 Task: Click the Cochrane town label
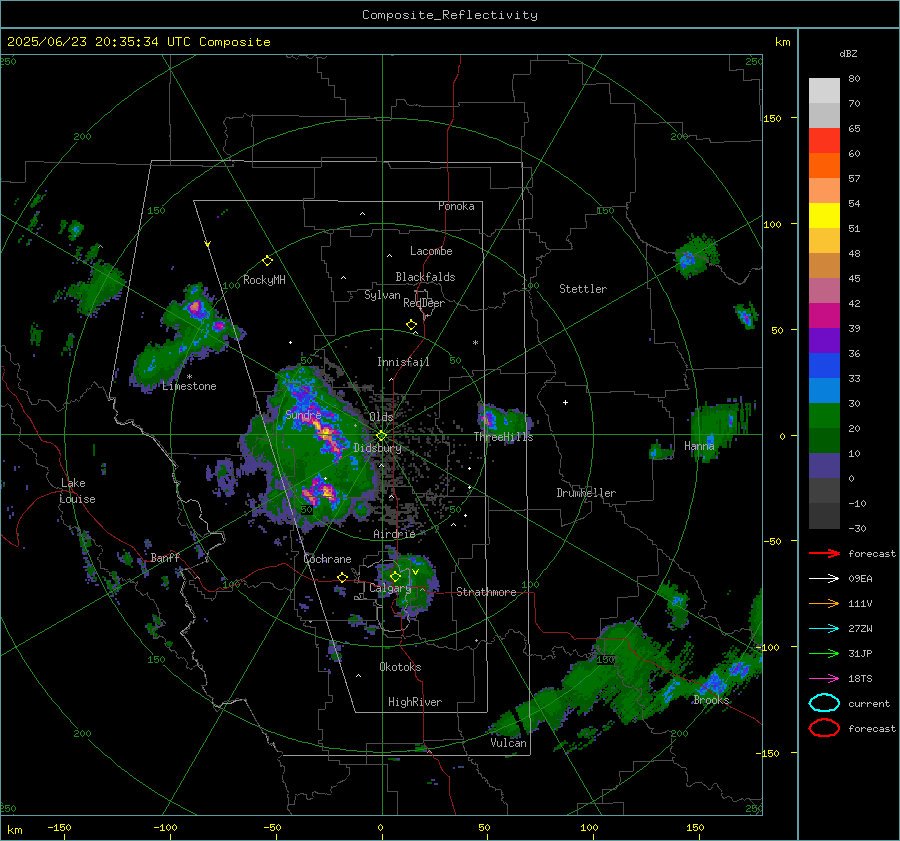coord(327,559)
